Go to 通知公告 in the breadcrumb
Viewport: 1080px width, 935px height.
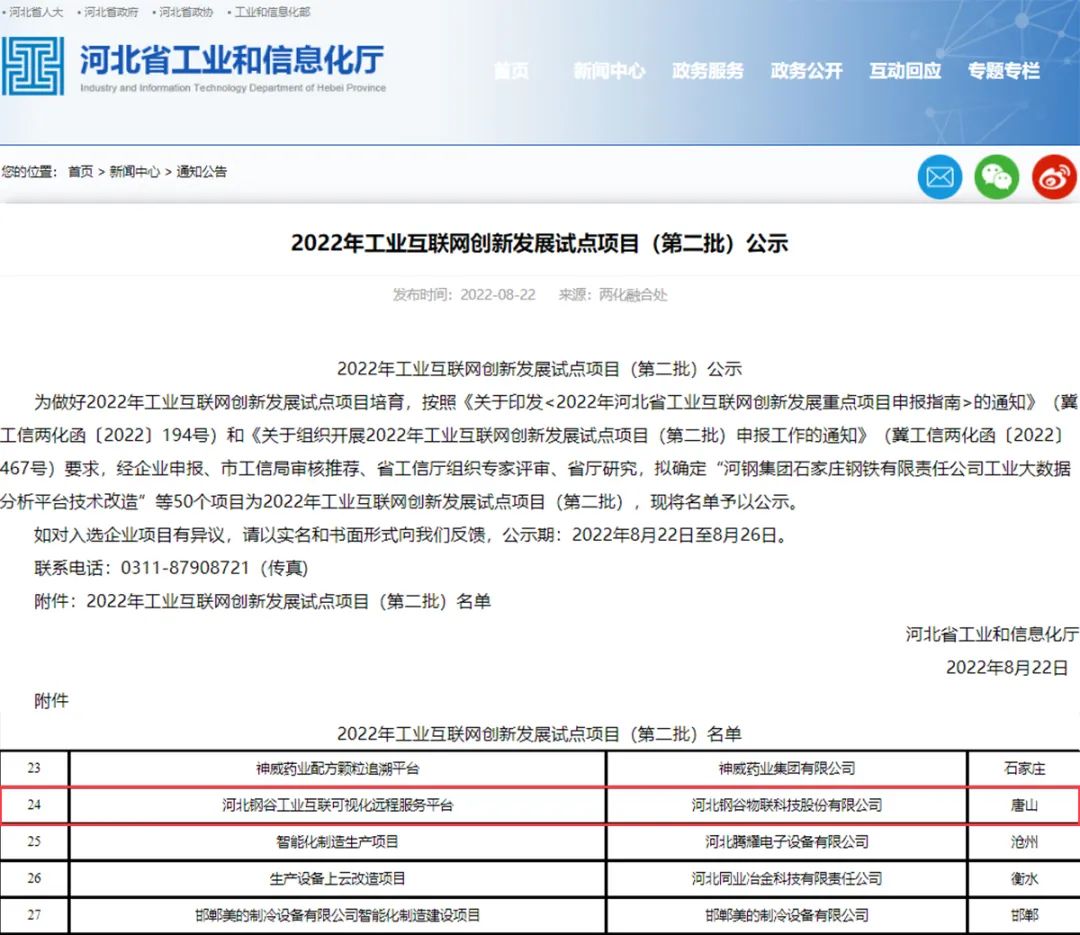(201, 172)
